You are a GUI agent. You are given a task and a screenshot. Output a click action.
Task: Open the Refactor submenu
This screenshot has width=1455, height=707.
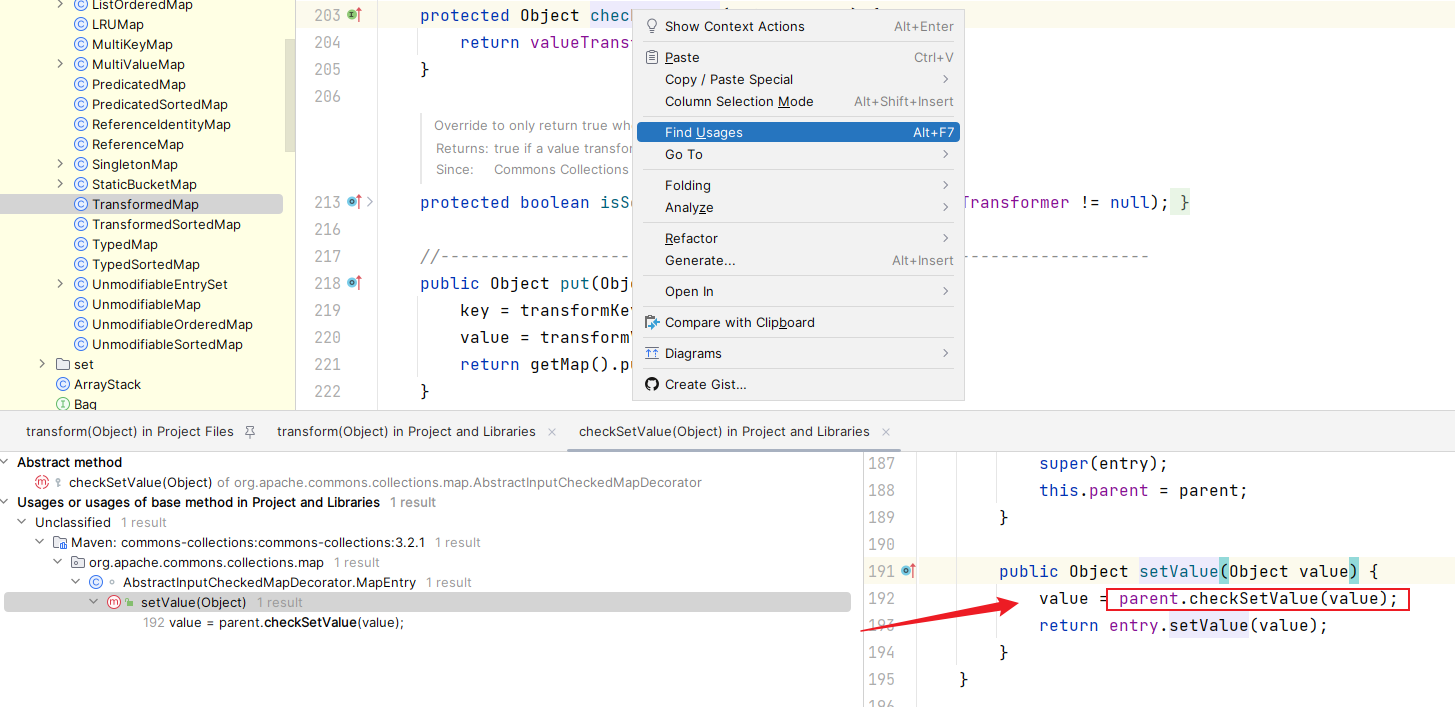[691, 238]
